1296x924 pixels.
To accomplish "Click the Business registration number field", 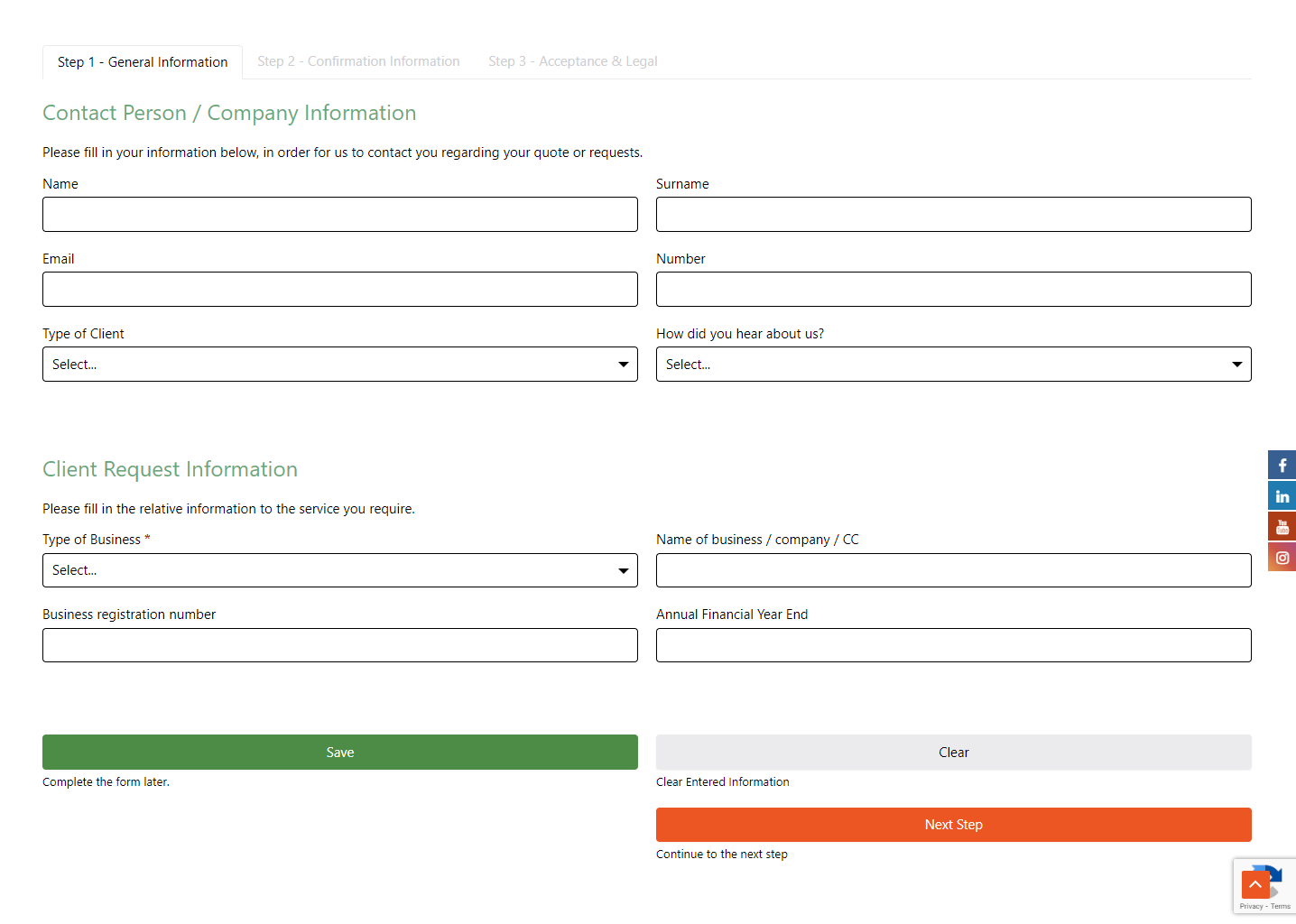I will [339, 645].
